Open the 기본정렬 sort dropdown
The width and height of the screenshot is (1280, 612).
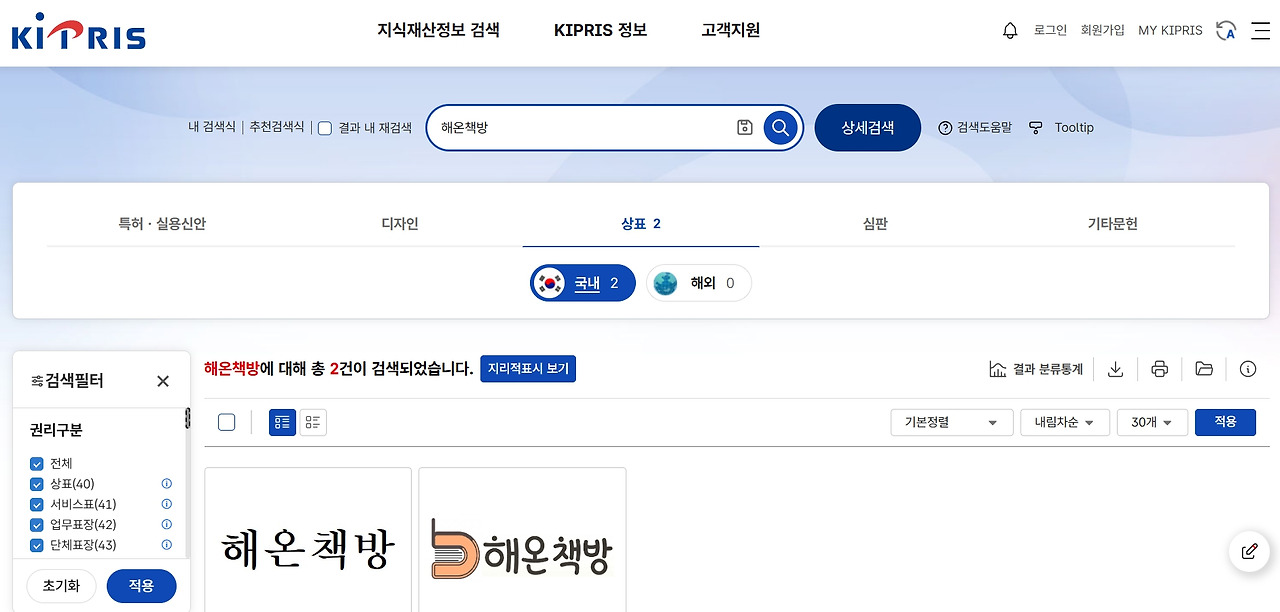point(952,422)
